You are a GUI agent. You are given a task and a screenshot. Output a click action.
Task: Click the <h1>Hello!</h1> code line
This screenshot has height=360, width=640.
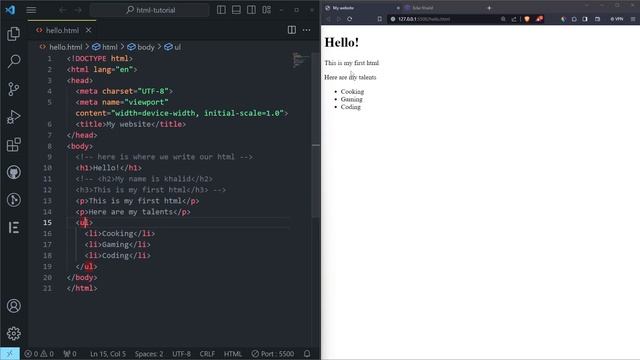pyautogui.click(x=109, y=168)
